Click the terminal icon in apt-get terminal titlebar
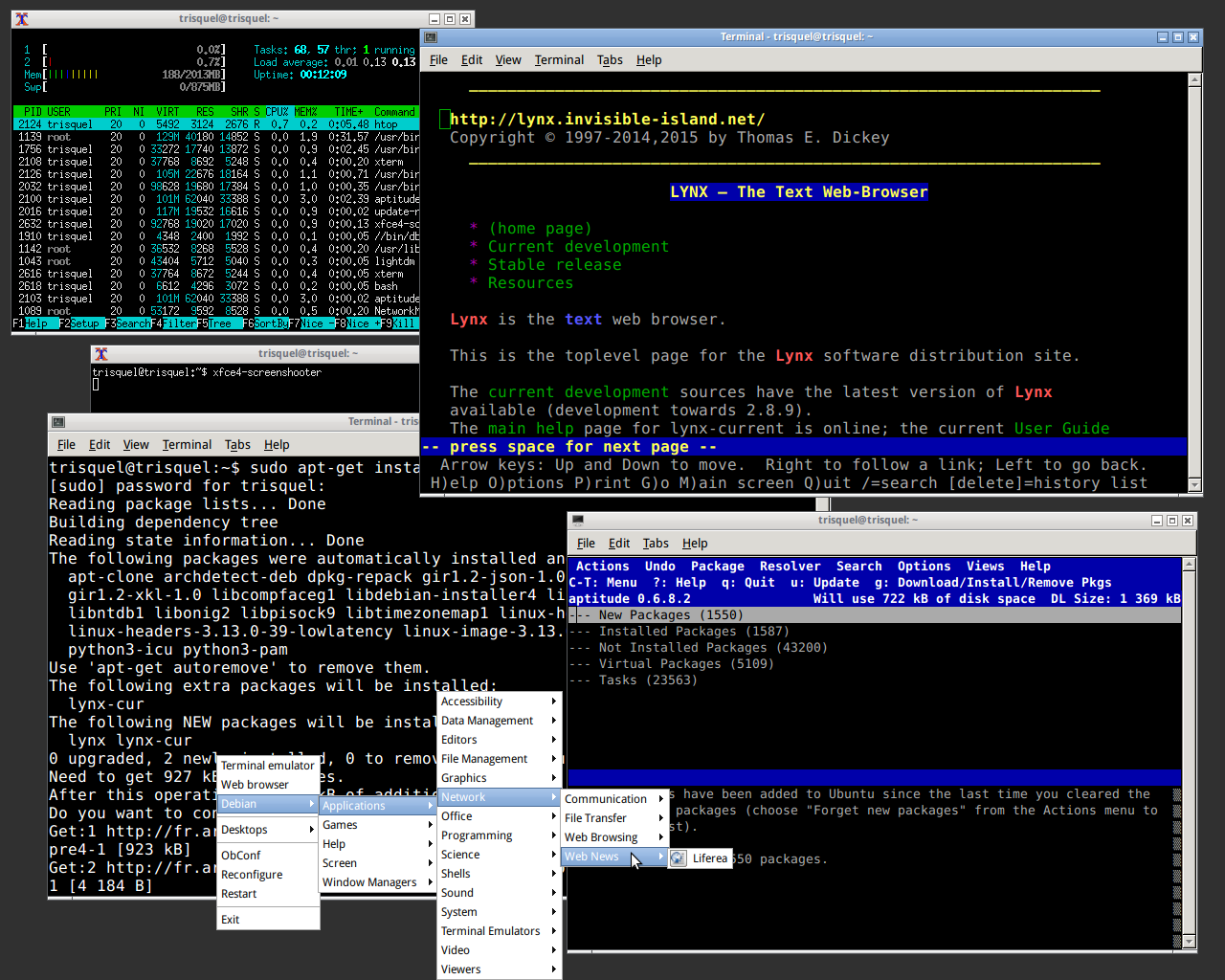This screenshot has height=980, width=1225. [x=57, y=422]
